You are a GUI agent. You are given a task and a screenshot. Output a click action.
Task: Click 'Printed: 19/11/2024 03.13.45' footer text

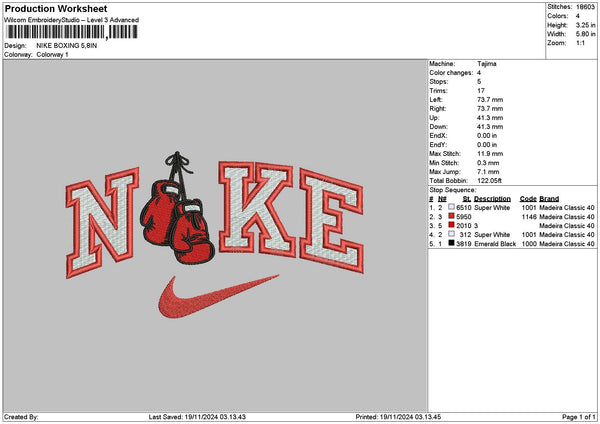click(x=398, y=417)
